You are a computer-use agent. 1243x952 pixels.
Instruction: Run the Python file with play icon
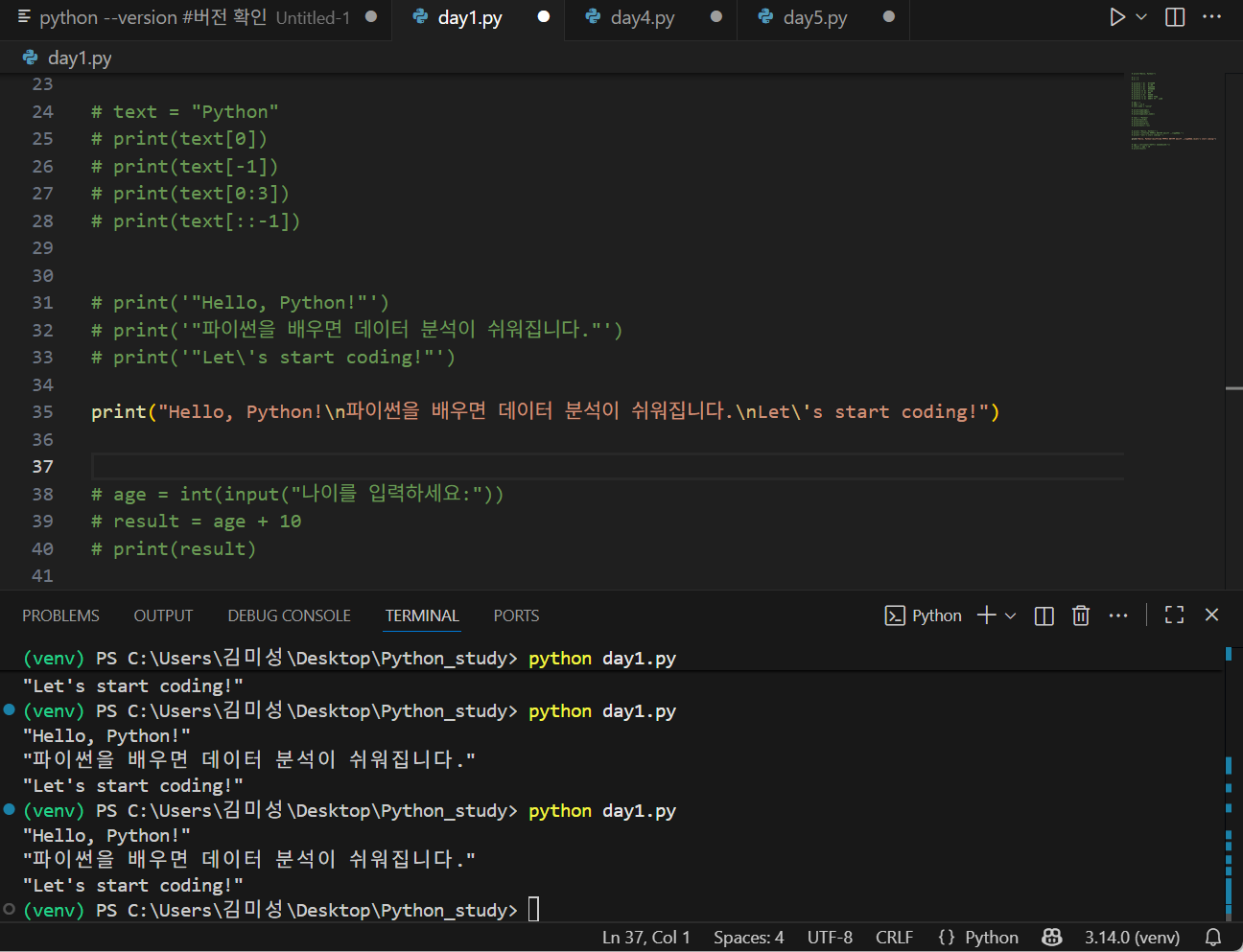1117,17
